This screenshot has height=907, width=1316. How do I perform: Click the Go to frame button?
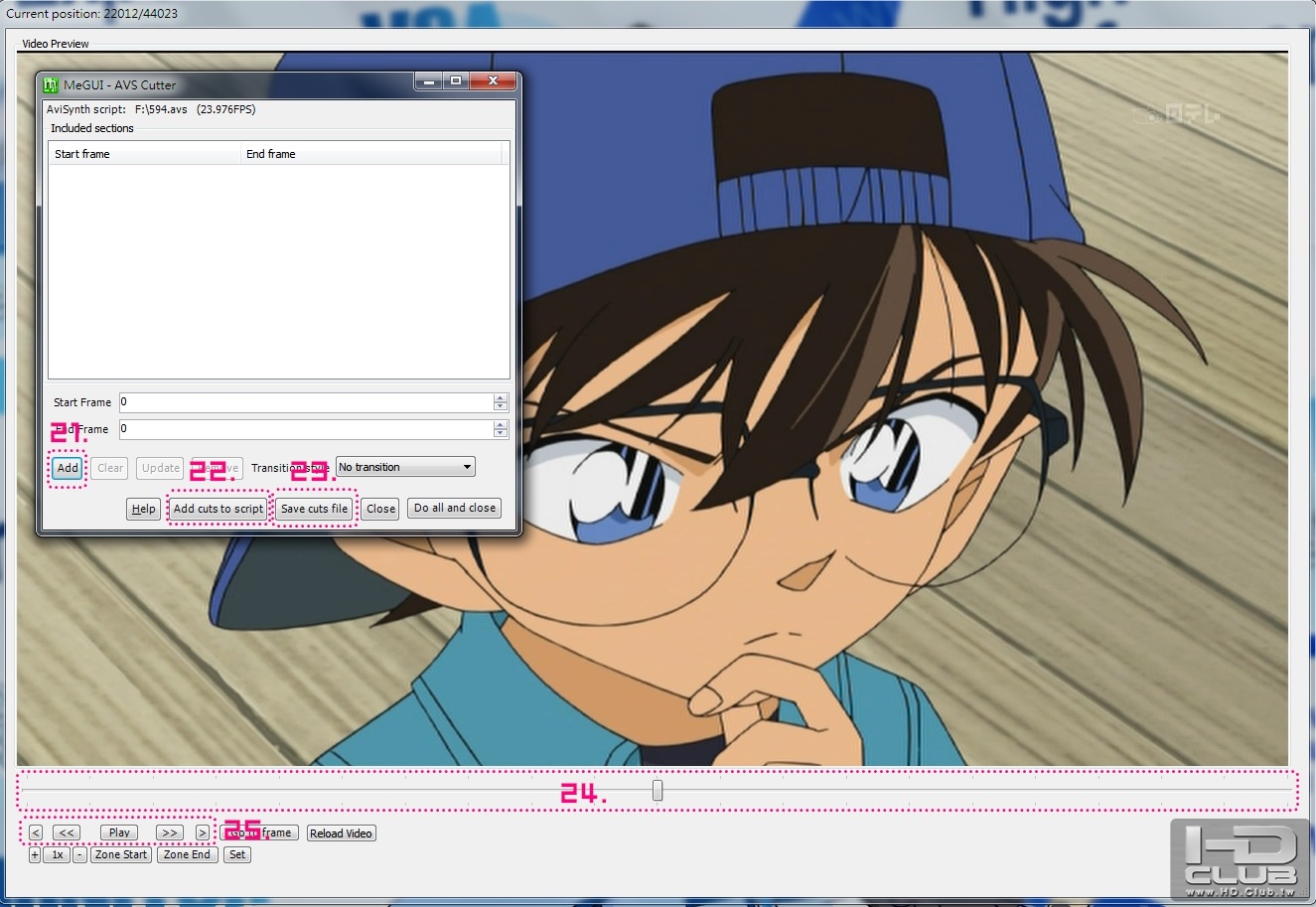pos(258,832)
